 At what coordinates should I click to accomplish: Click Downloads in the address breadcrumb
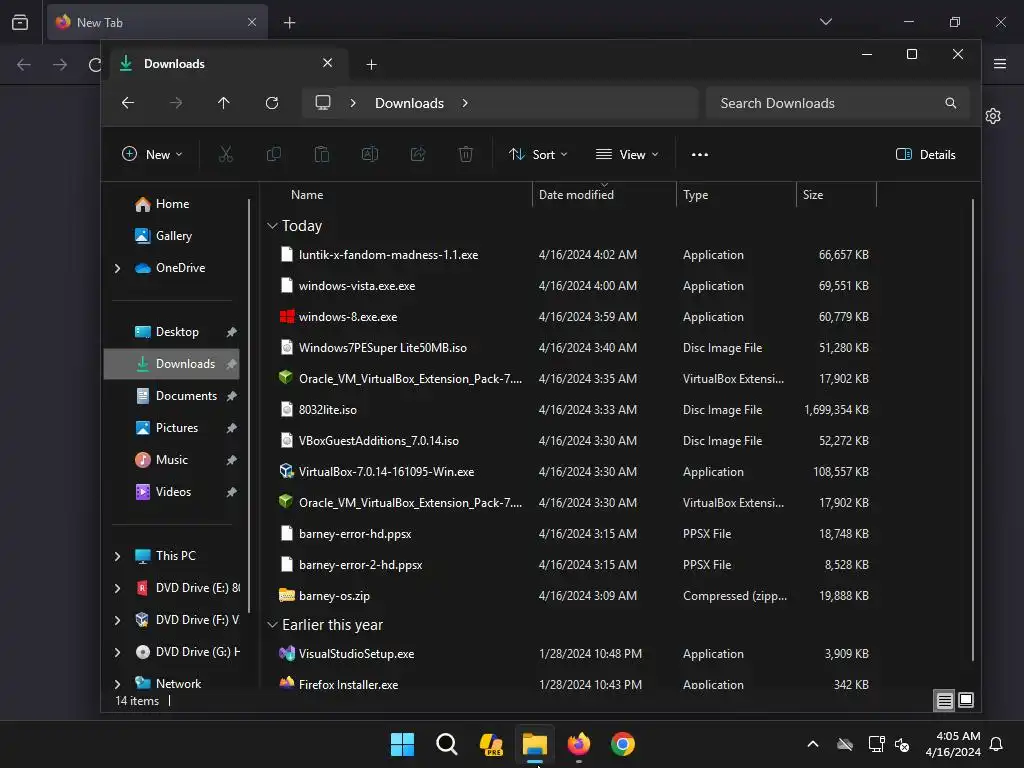[409, 103]
